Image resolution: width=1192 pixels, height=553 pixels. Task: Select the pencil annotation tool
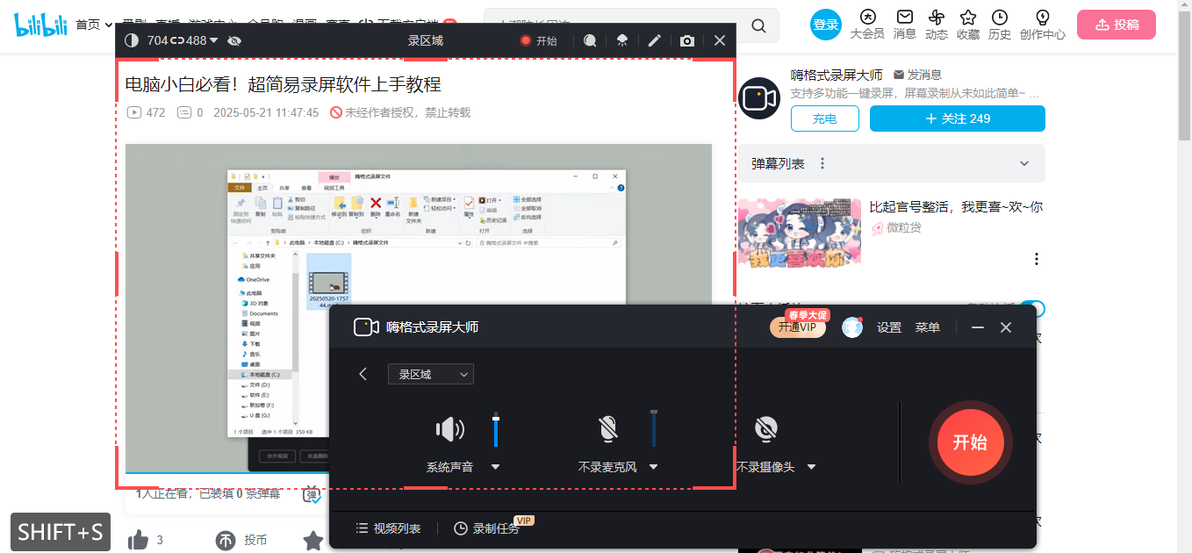654,41
